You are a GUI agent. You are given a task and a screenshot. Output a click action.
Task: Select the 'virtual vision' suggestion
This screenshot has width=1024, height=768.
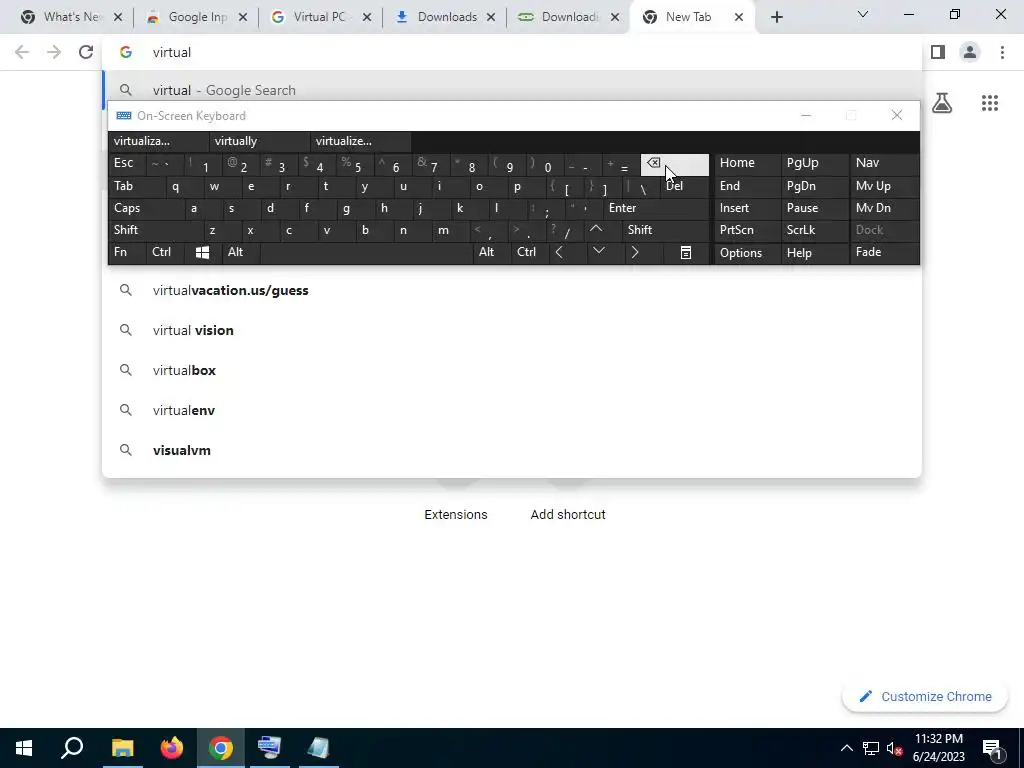pos(512,330)
